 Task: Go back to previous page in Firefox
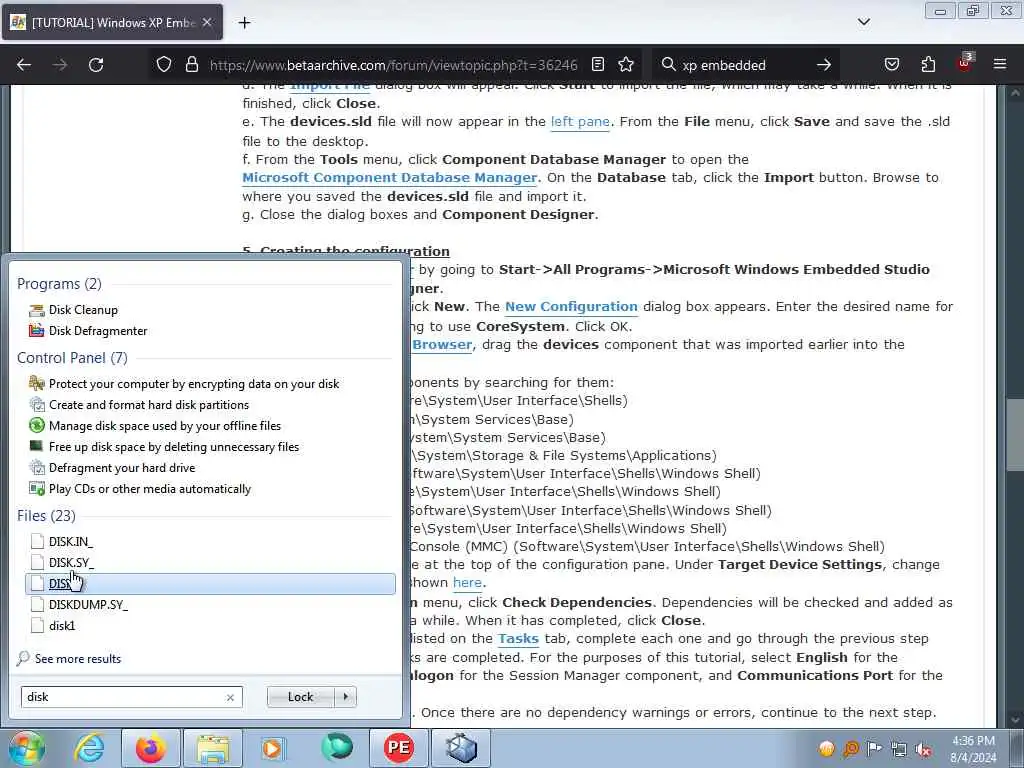click(x=24, y=65)
